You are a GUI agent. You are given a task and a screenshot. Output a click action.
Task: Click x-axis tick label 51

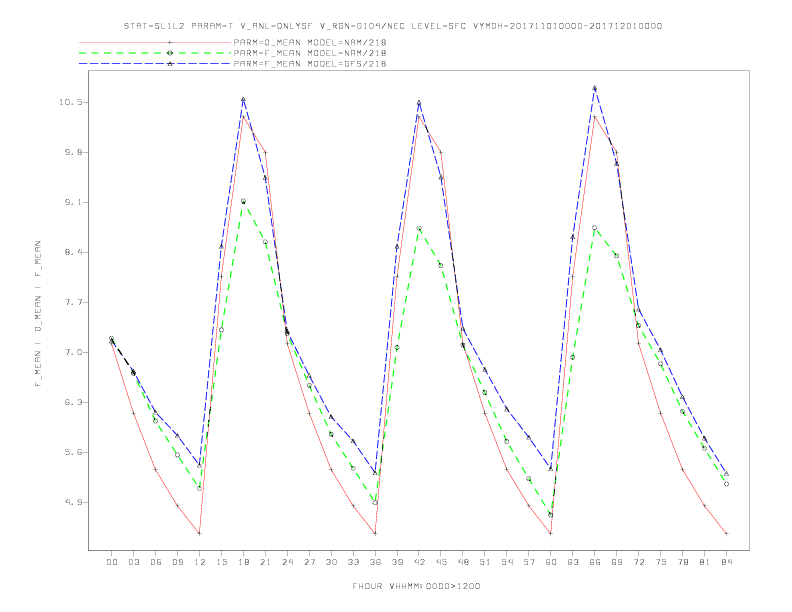[x=485, y=562]
